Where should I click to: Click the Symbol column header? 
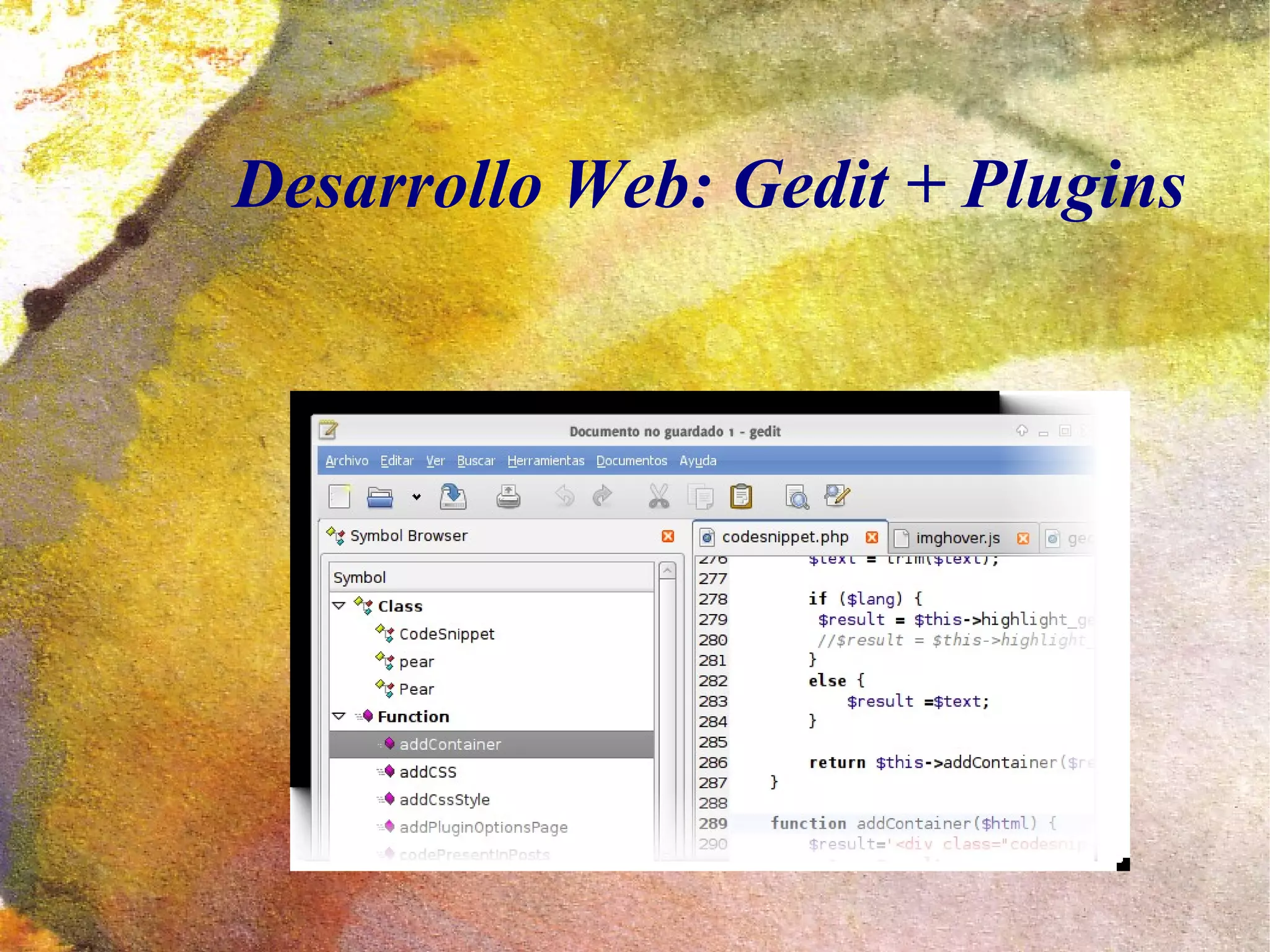click(x=491, y=577)
